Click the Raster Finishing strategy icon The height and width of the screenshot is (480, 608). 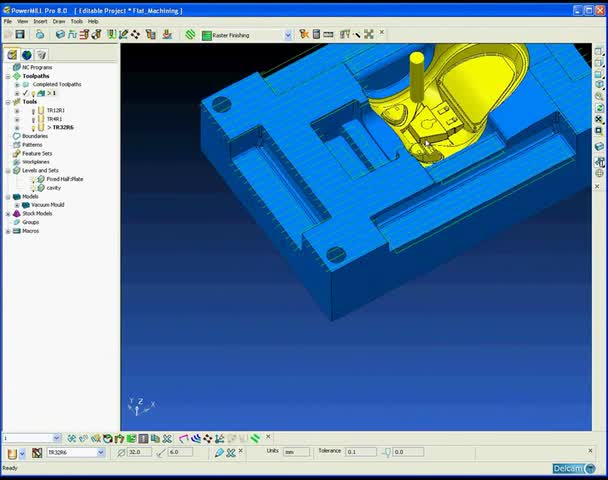[207, 36]
